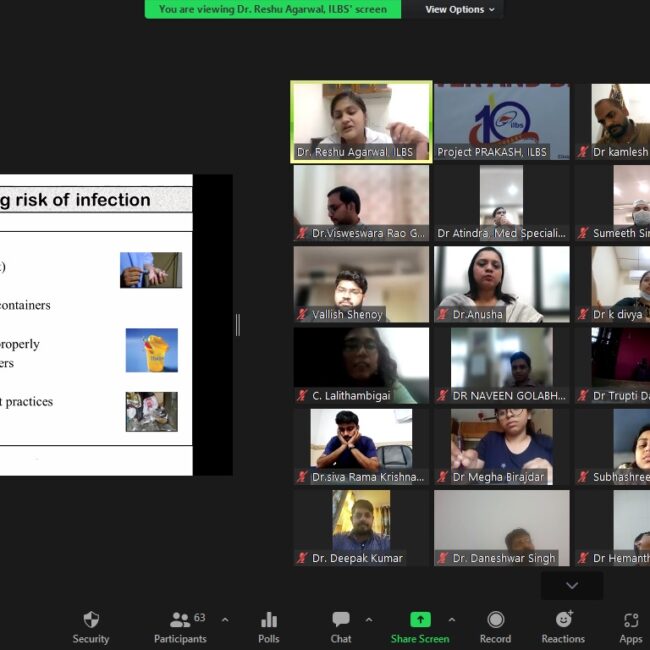Open the Apps icon
This screenshot has height=650, width=650.
coord(630,620)
